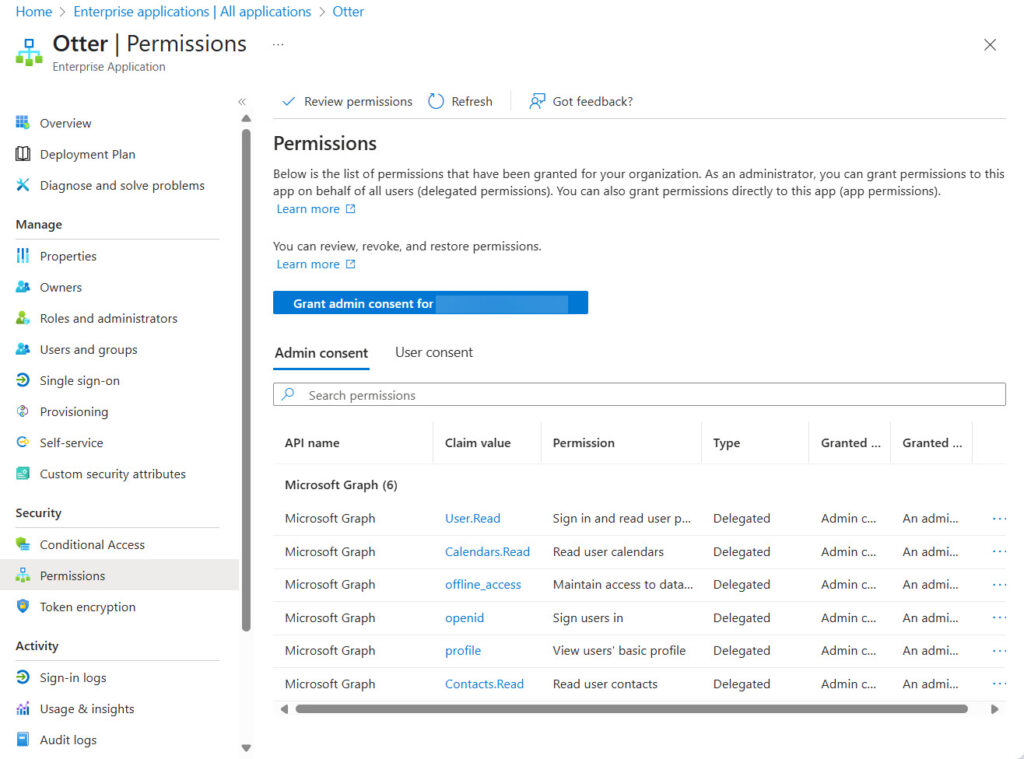The image size is (1024, 759).
Task: Open row menu for profile permission
Action: tap(999, 651)
